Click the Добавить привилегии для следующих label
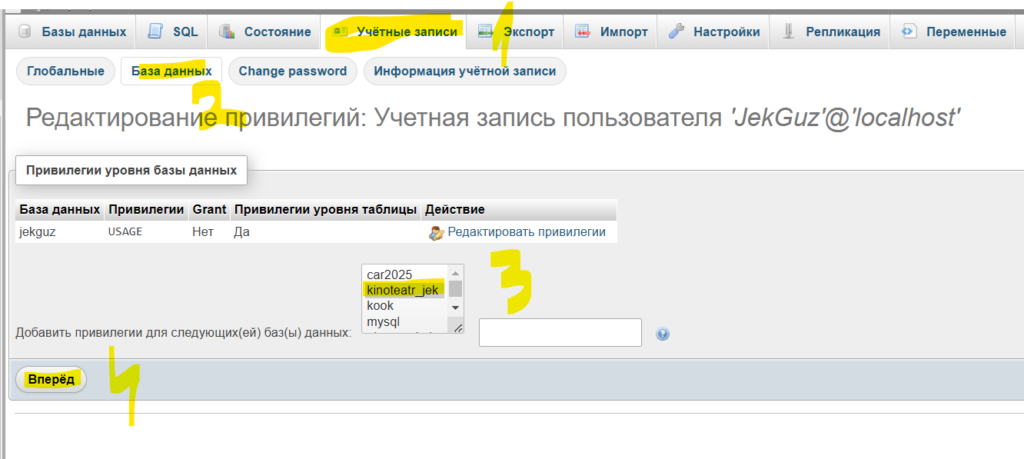The image size is (1024, 459). point(184,333)
